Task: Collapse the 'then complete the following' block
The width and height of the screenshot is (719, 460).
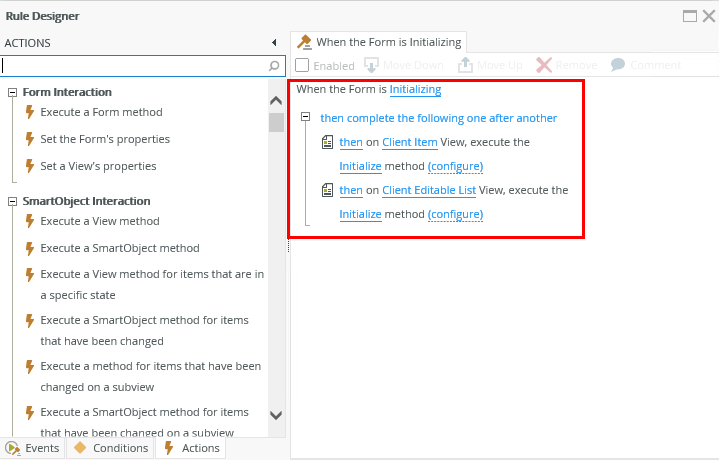Action: [x=306, y=118]
